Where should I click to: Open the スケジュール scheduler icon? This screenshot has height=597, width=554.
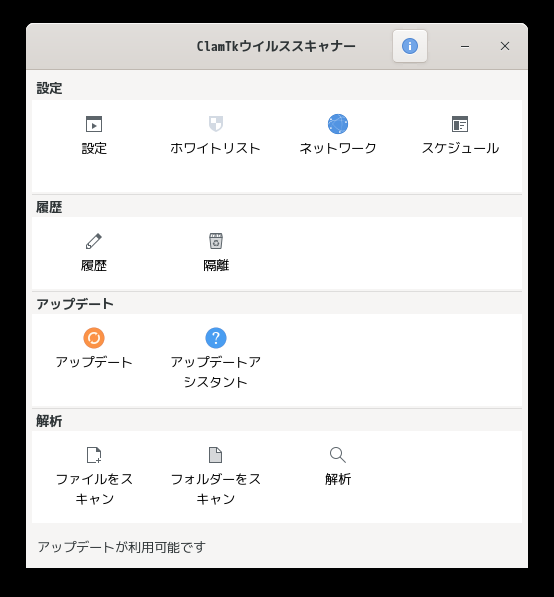click(460, 124)
